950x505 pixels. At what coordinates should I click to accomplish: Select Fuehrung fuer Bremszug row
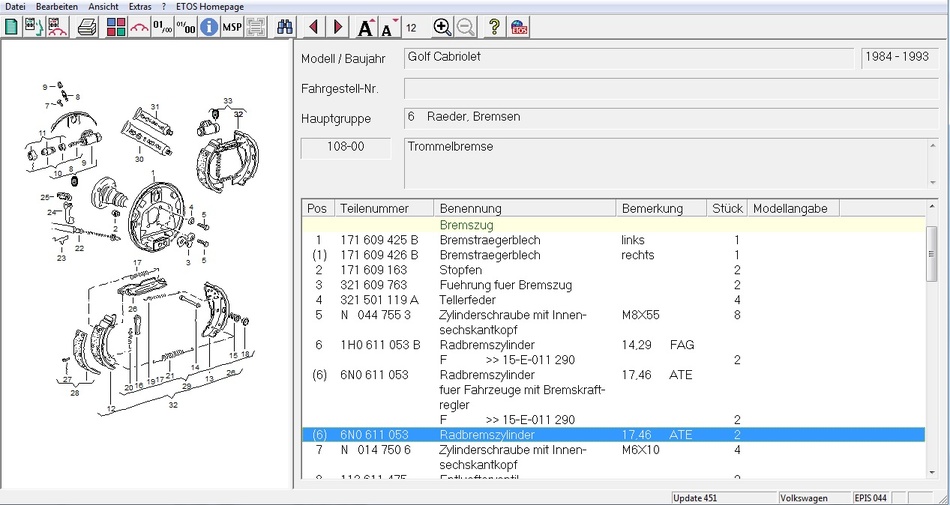tap(614, 285)
